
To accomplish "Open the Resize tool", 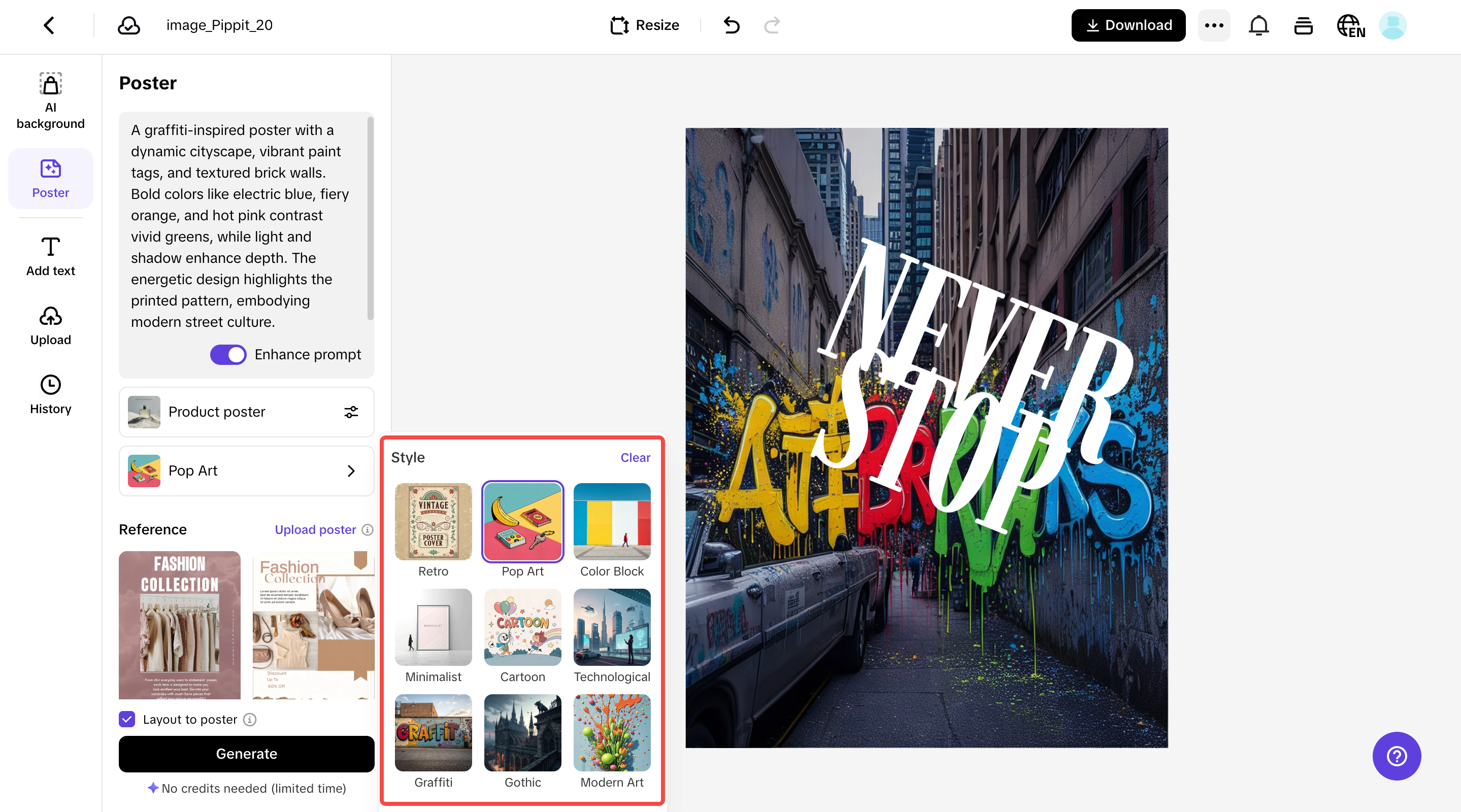I will 644,25.
